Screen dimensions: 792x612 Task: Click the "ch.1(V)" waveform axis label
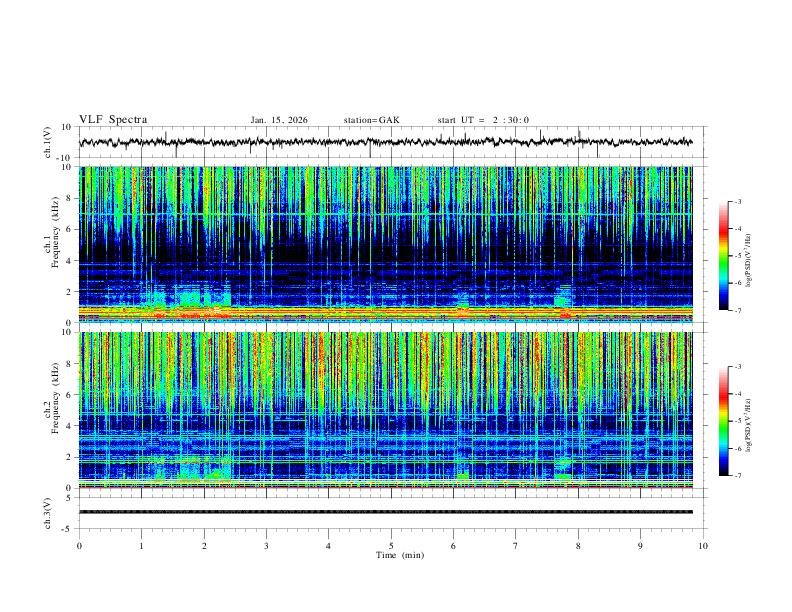(48, 142)
